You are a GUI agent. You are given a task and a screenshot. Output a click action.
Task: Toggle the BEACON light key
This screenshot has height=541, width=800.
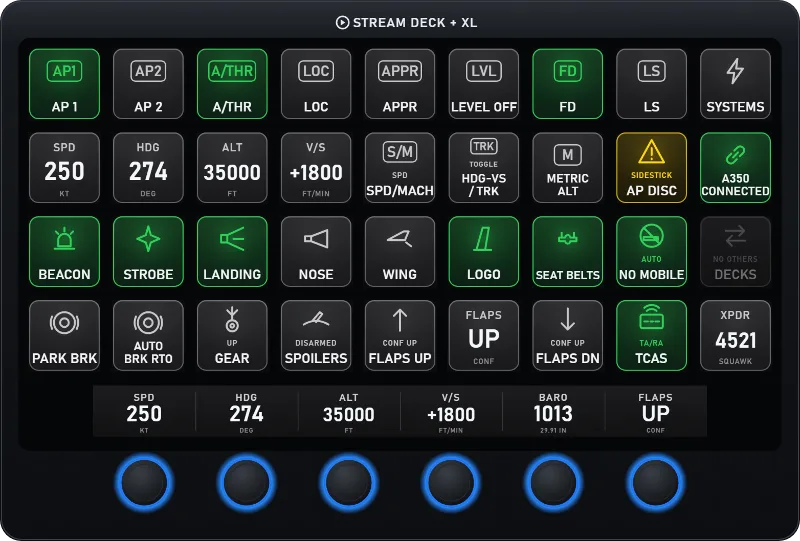(64, 252)
